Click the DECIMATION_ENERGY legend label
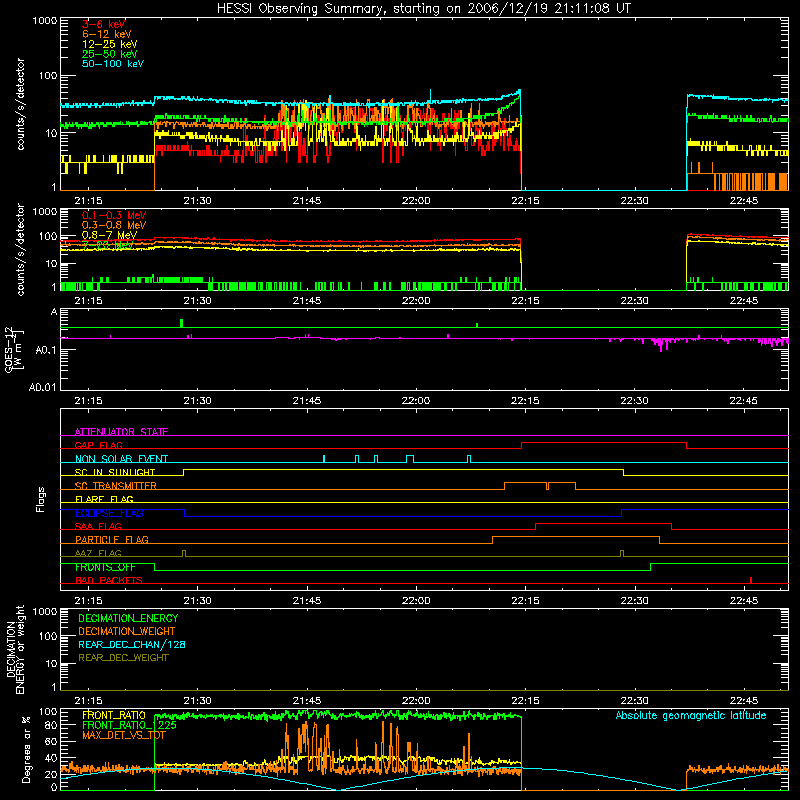 (x=128, y=618)
